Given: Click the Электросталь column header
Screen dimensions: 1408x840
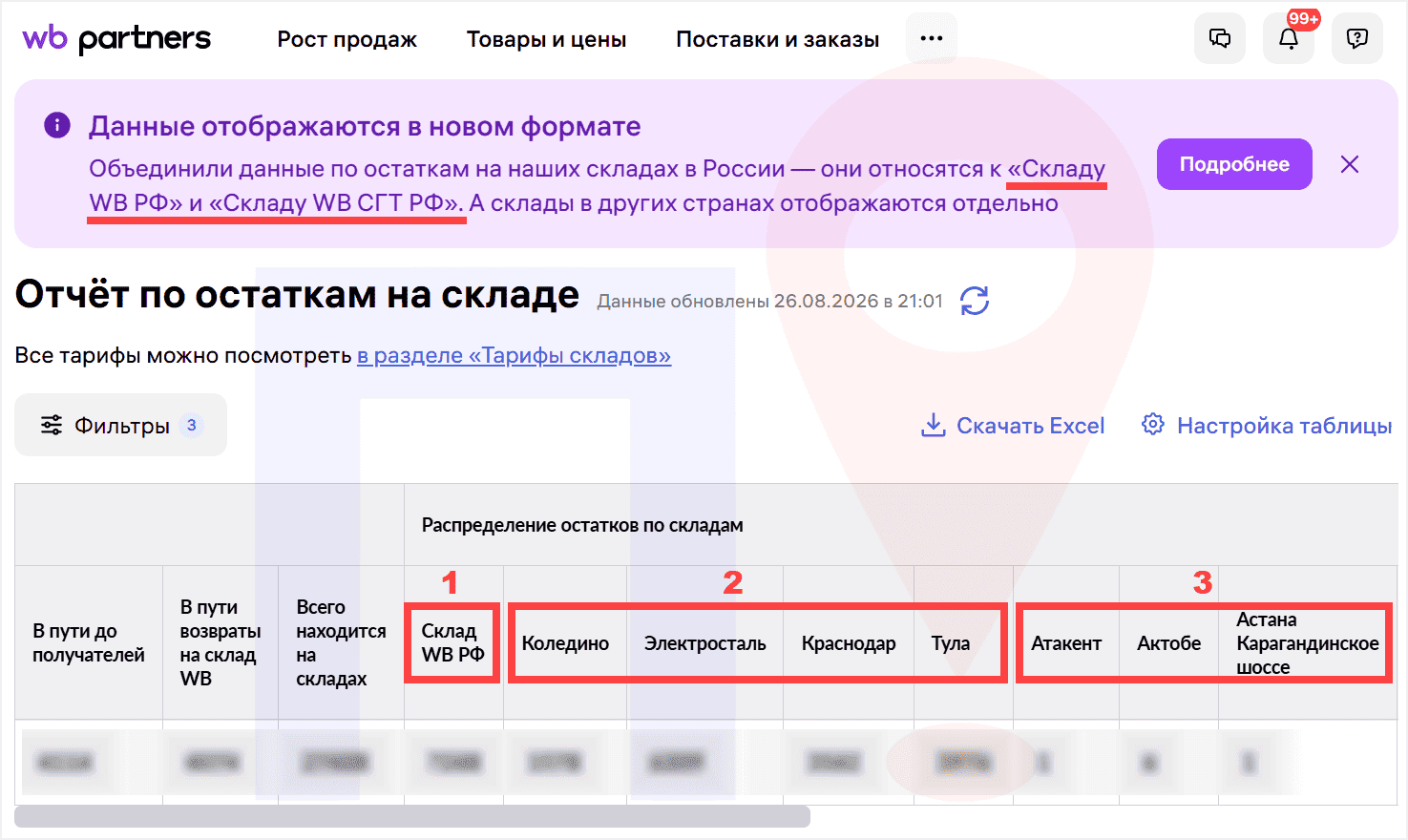Looking at the screenshot, I should [704, 643].
